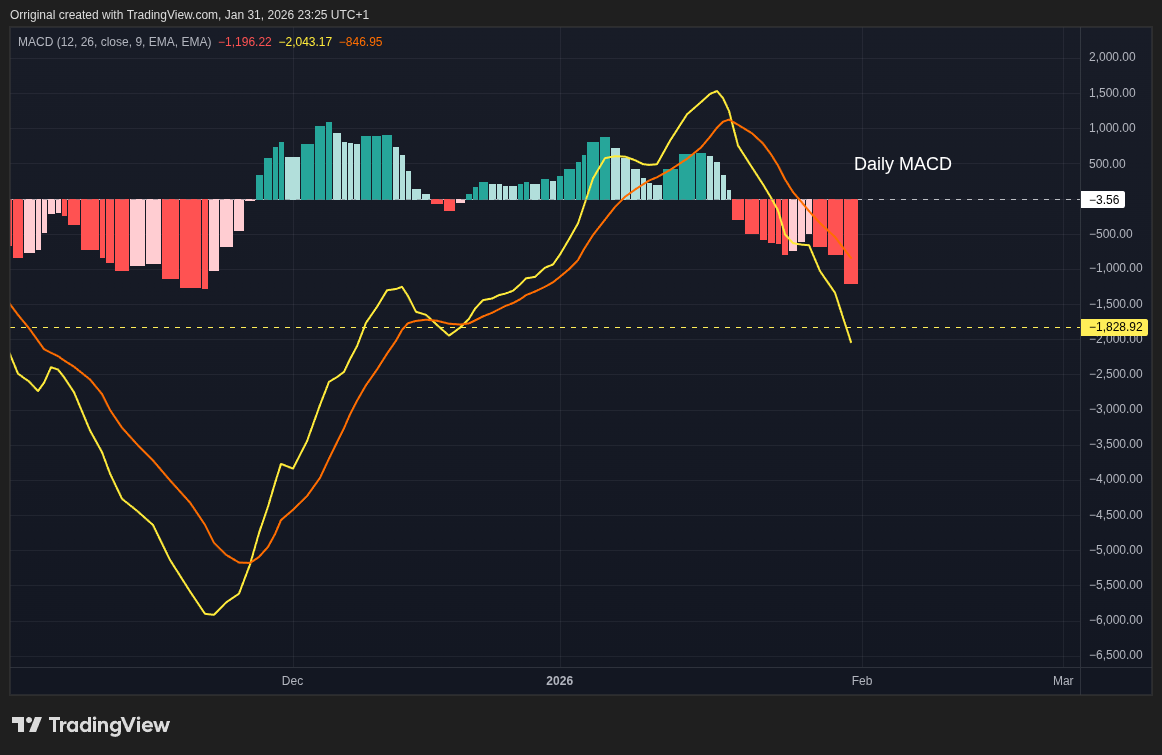The width and height of the screenshot is (1162, 755).
Task: Select the red histogram value −1,196.22
Action: [245, 42]
